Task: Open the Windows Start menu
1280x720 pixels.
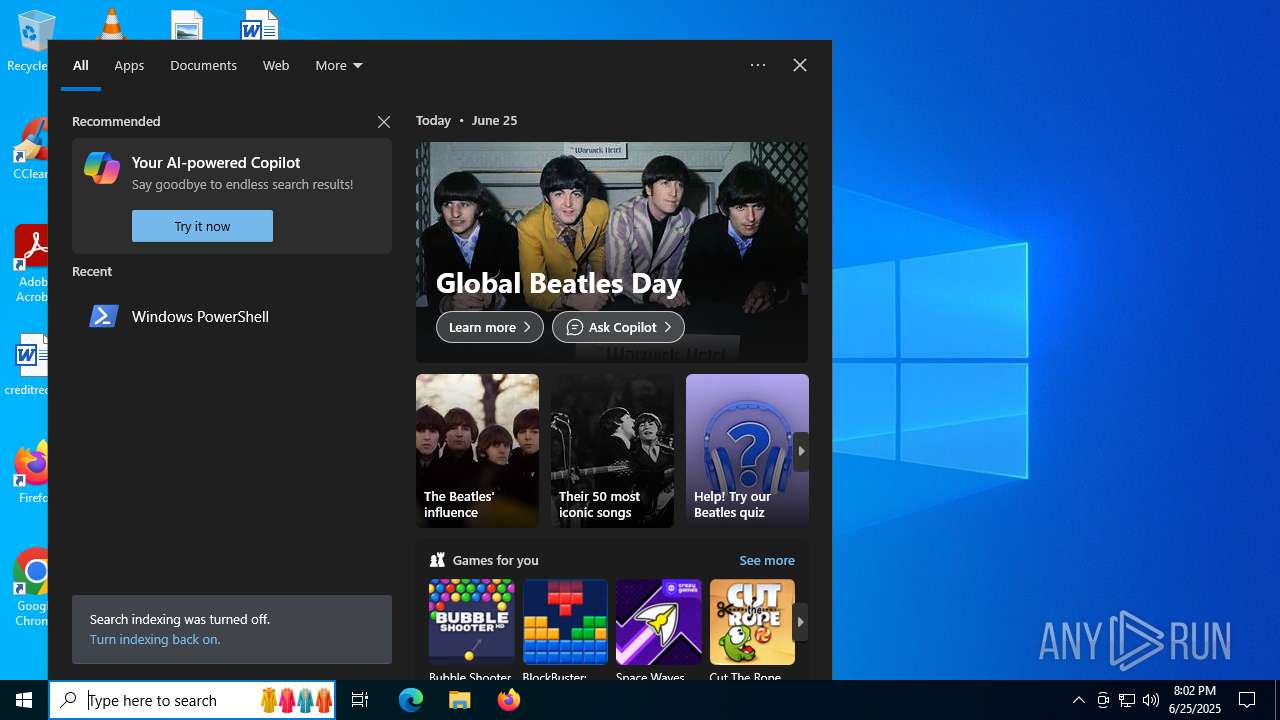Action: pos(24,700)
